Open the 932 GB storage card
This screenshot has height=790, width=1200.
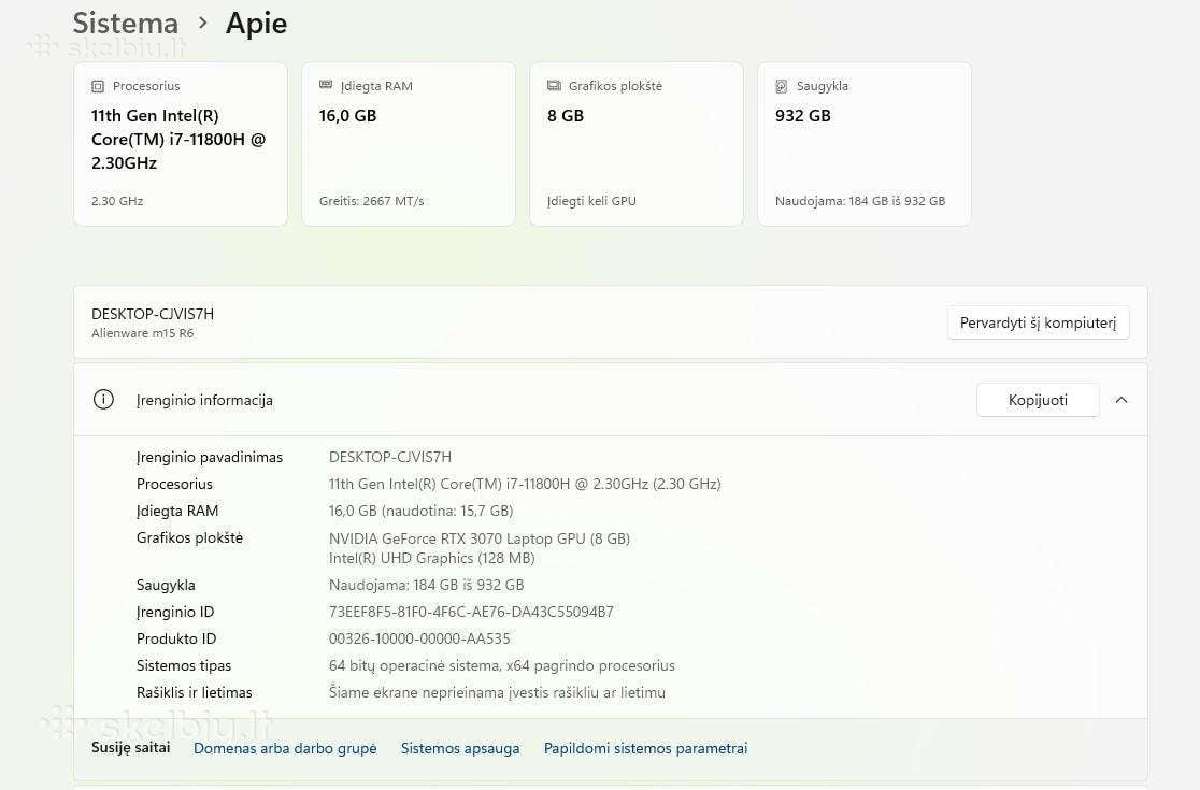[x=864, y=144]
